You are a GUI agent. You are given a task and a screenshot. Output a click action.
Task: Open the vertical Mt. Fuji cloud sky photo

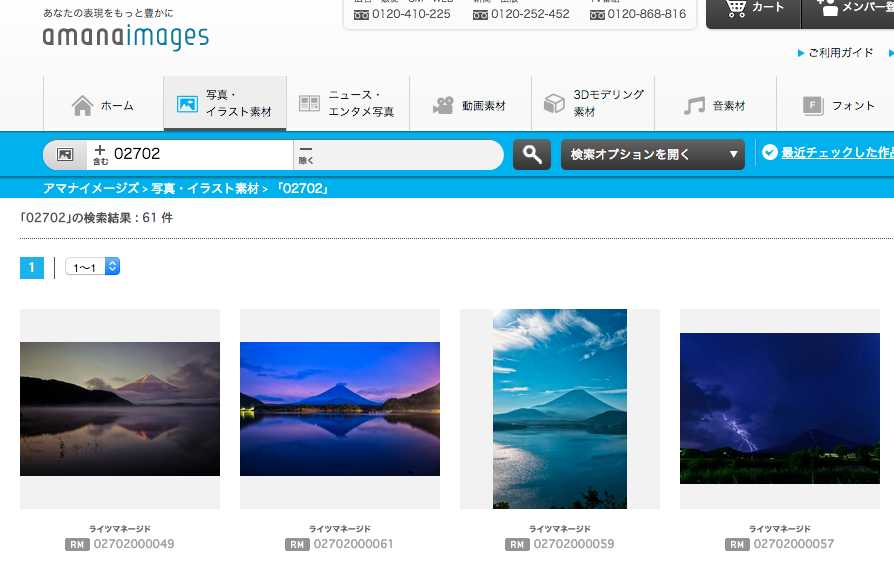tap(559, 408)
